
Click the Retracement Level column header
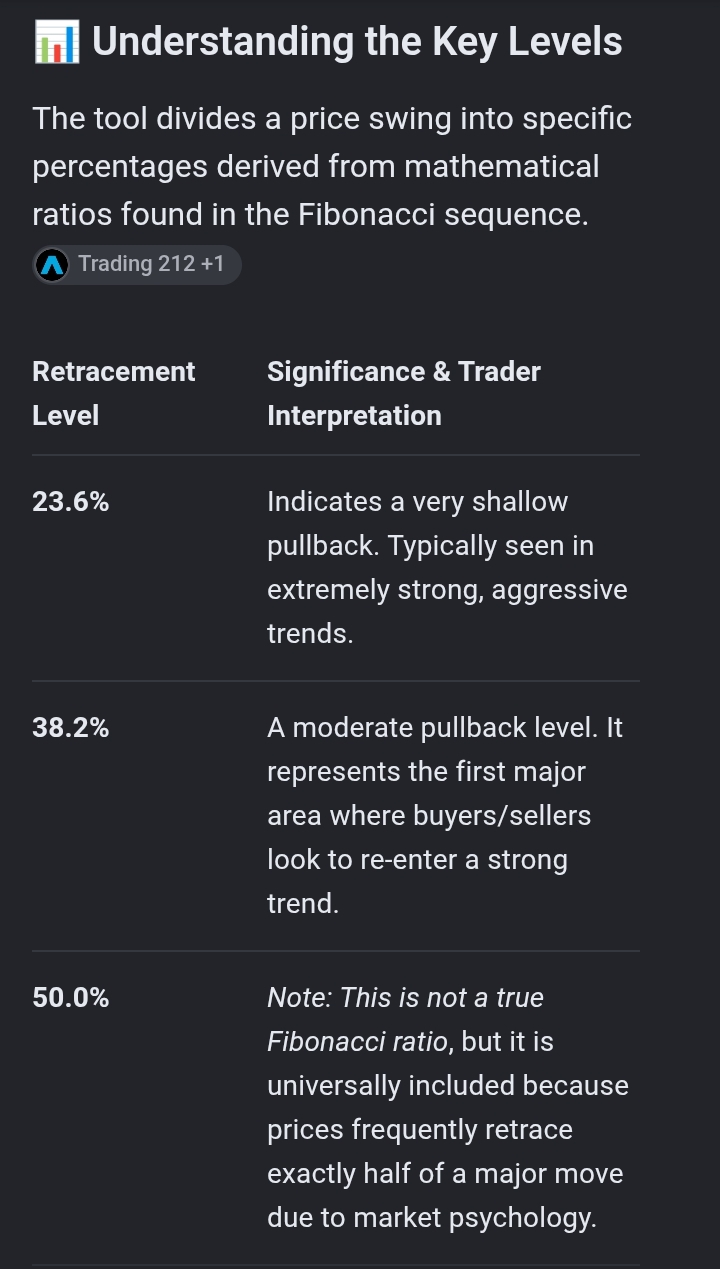pos(114,393)
